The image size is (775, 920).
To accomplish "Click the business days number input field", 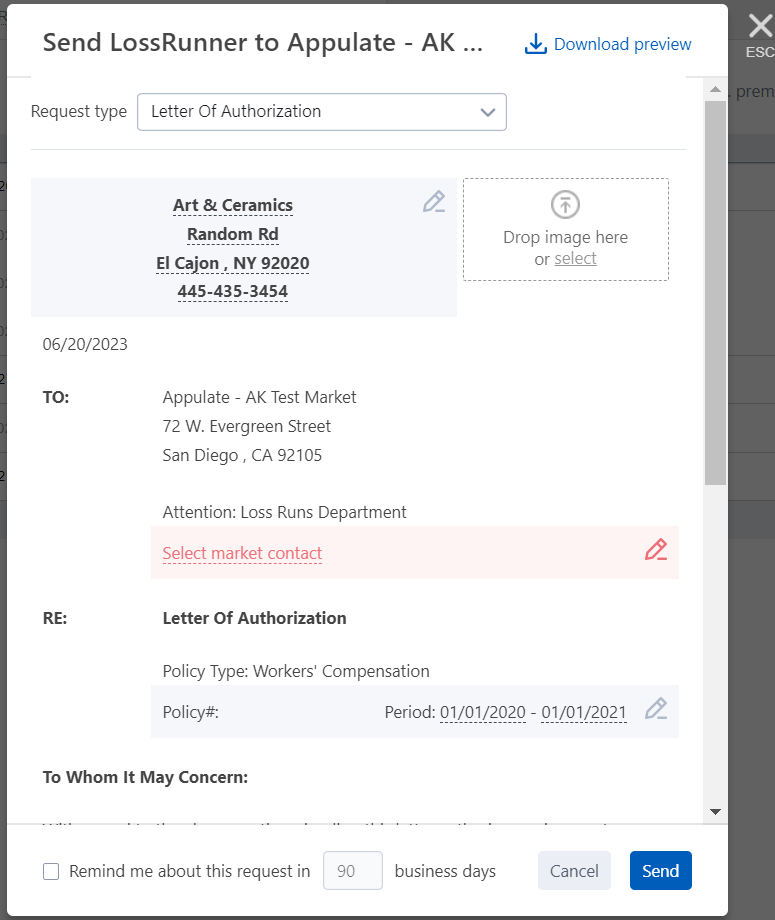I will tap(352, 871).
